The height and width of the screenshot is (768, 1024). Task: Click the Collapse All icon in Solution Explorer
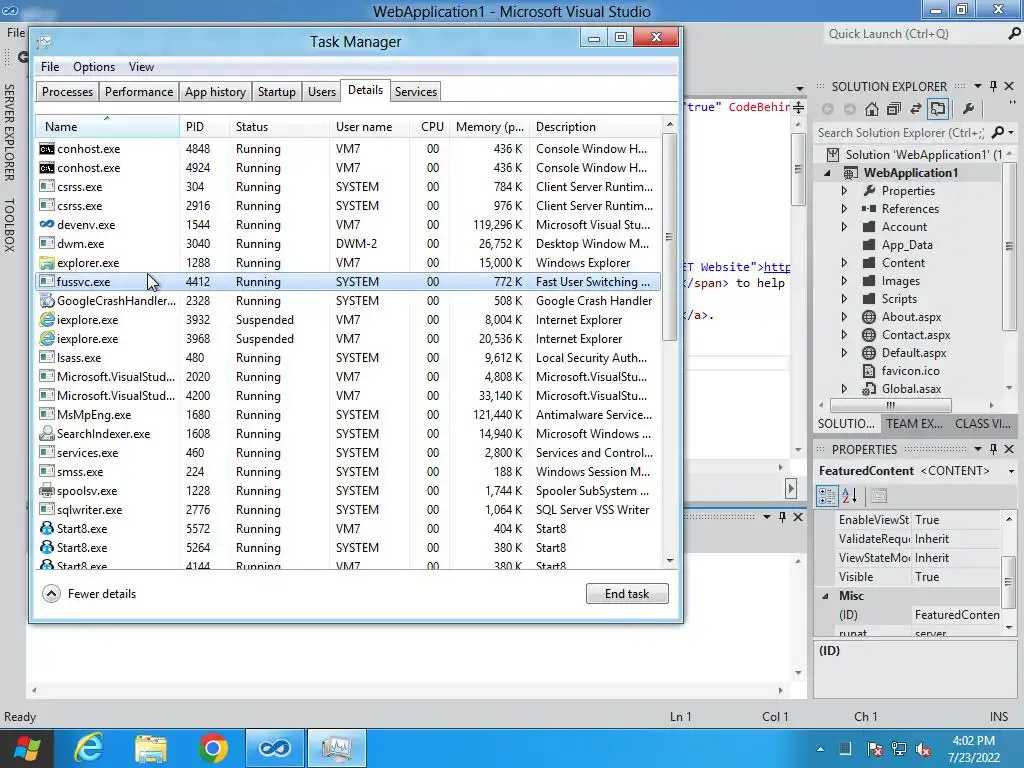pyautogui.click(x=894, y=109)
